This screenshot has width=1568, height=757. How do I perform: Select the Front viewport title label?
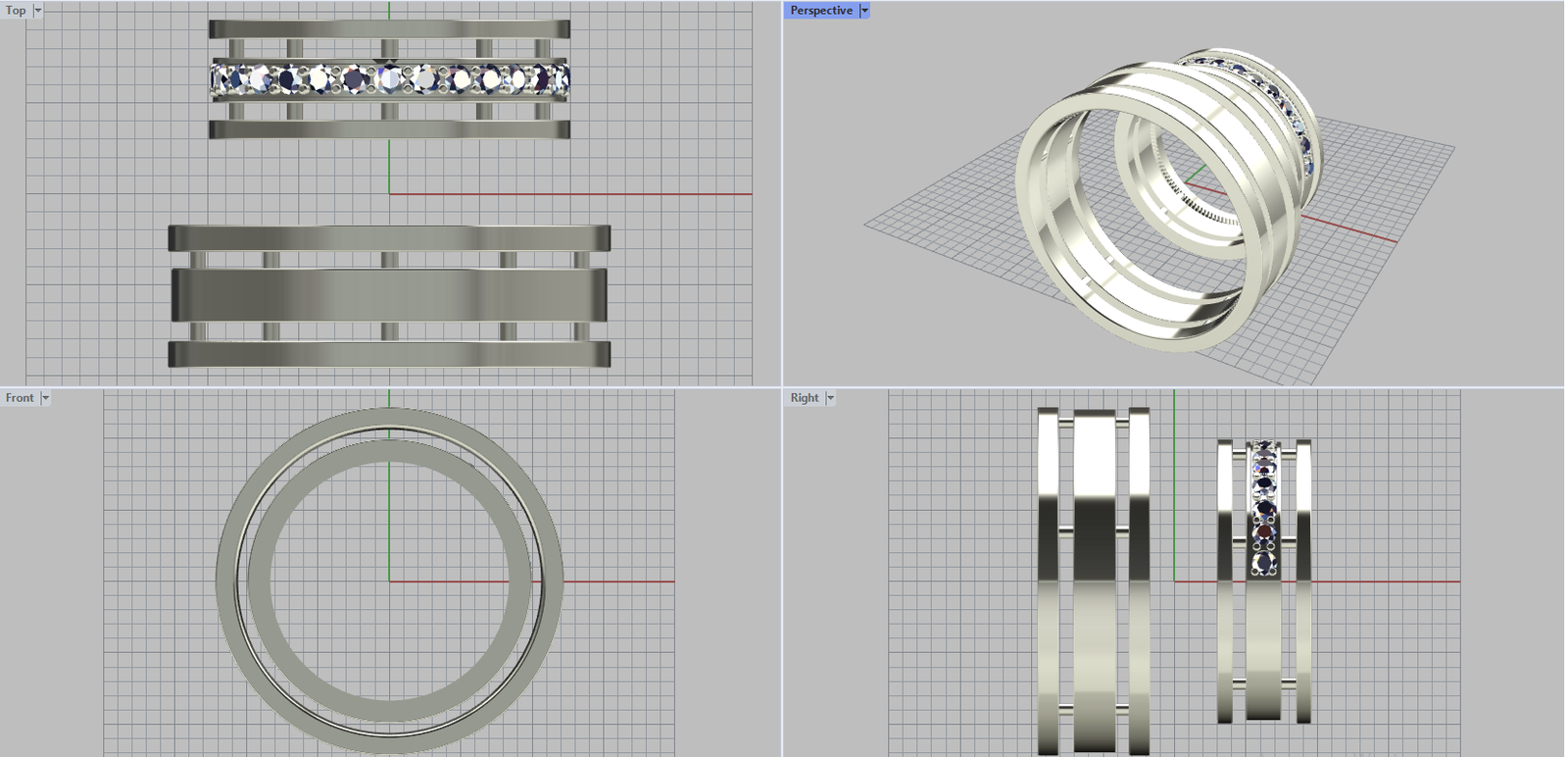pos(20,398)
